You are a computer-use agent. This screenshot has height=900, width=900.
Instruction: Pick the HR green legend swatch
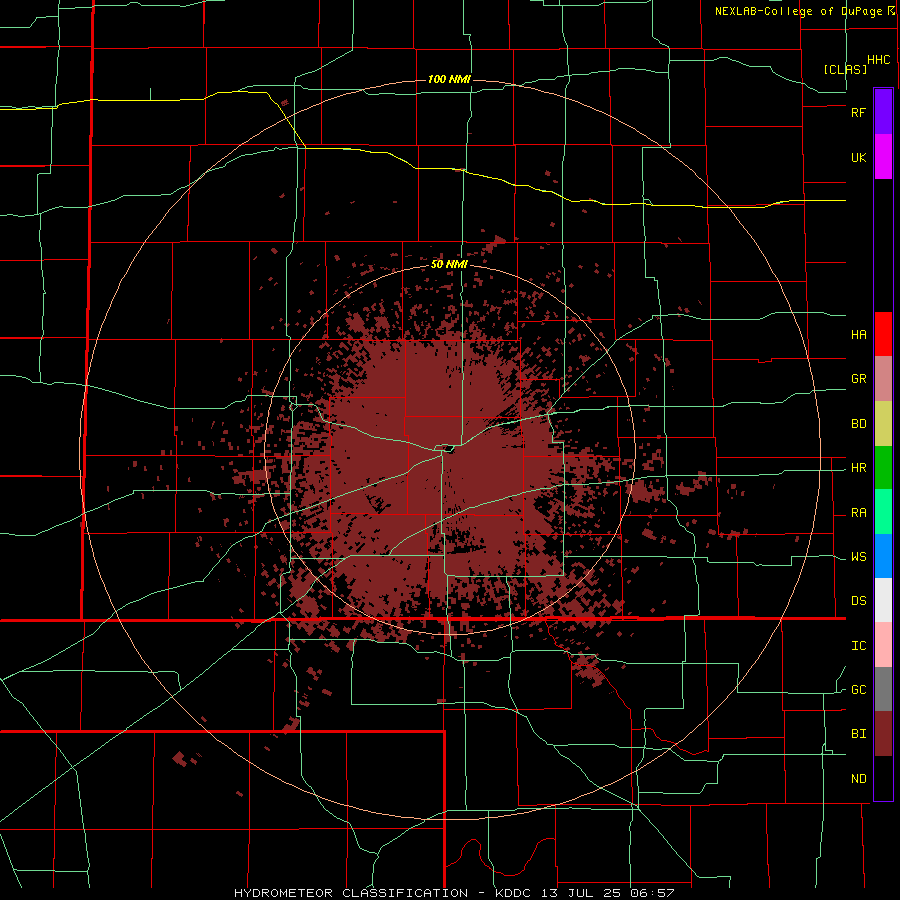(883, 468)
